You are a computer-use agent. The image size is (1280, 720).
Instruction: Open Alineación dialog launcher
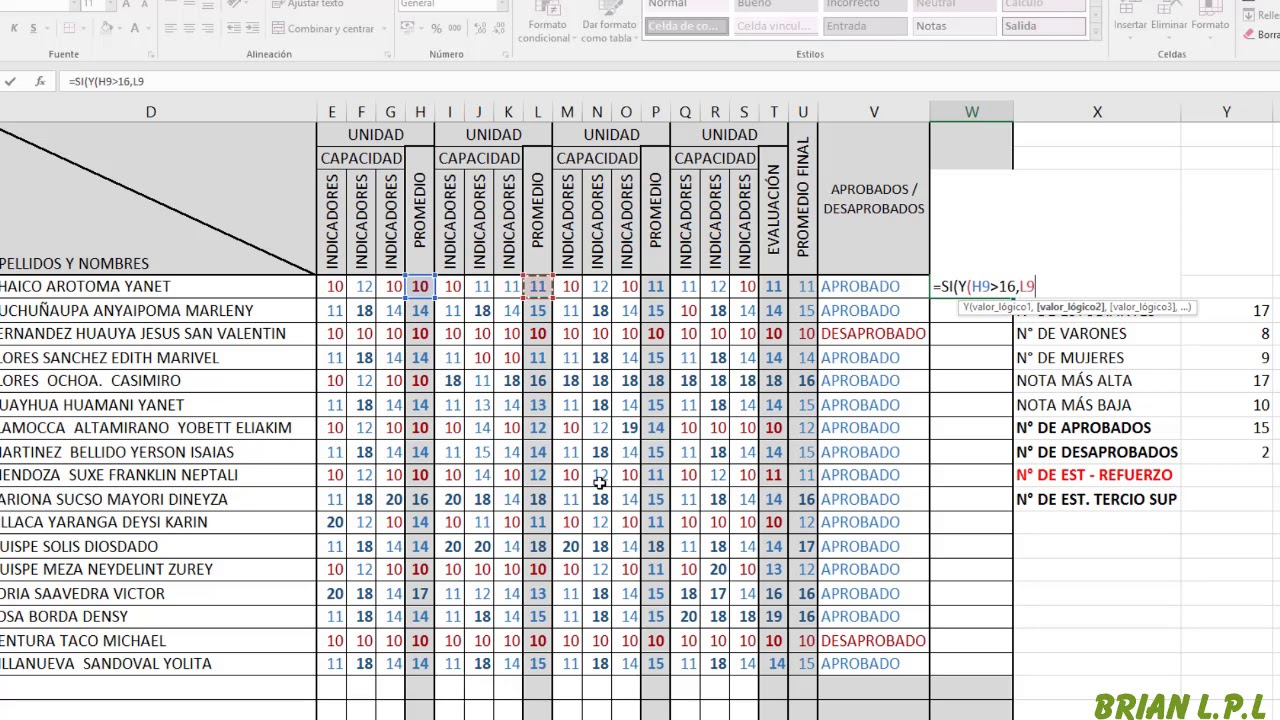pyautogui.click(x=387, y=55)
